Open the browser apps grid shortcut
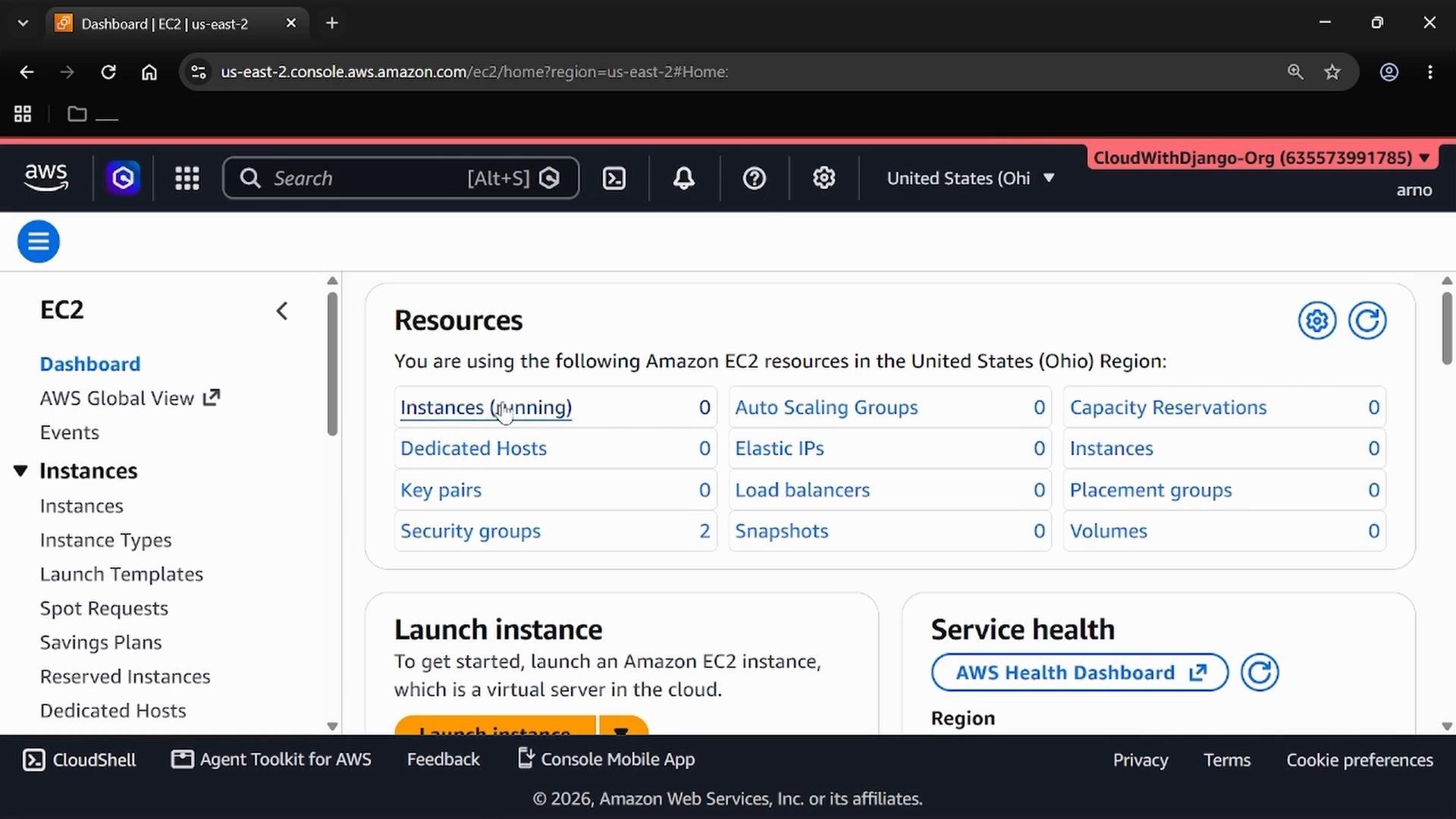This screenshot has height=819, width=1456. [23, 114]
